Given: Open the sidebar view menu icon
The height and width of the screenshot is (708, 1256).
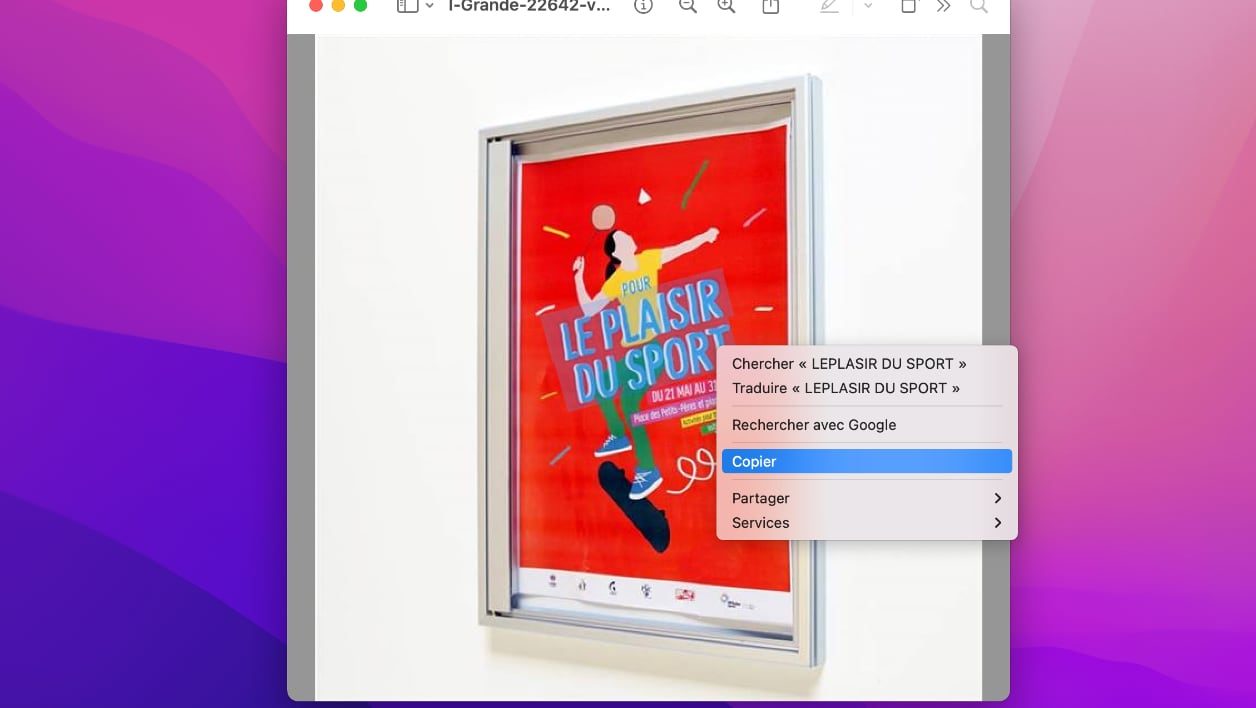Looking at the screenshot, I should click(x=407, y=6).
